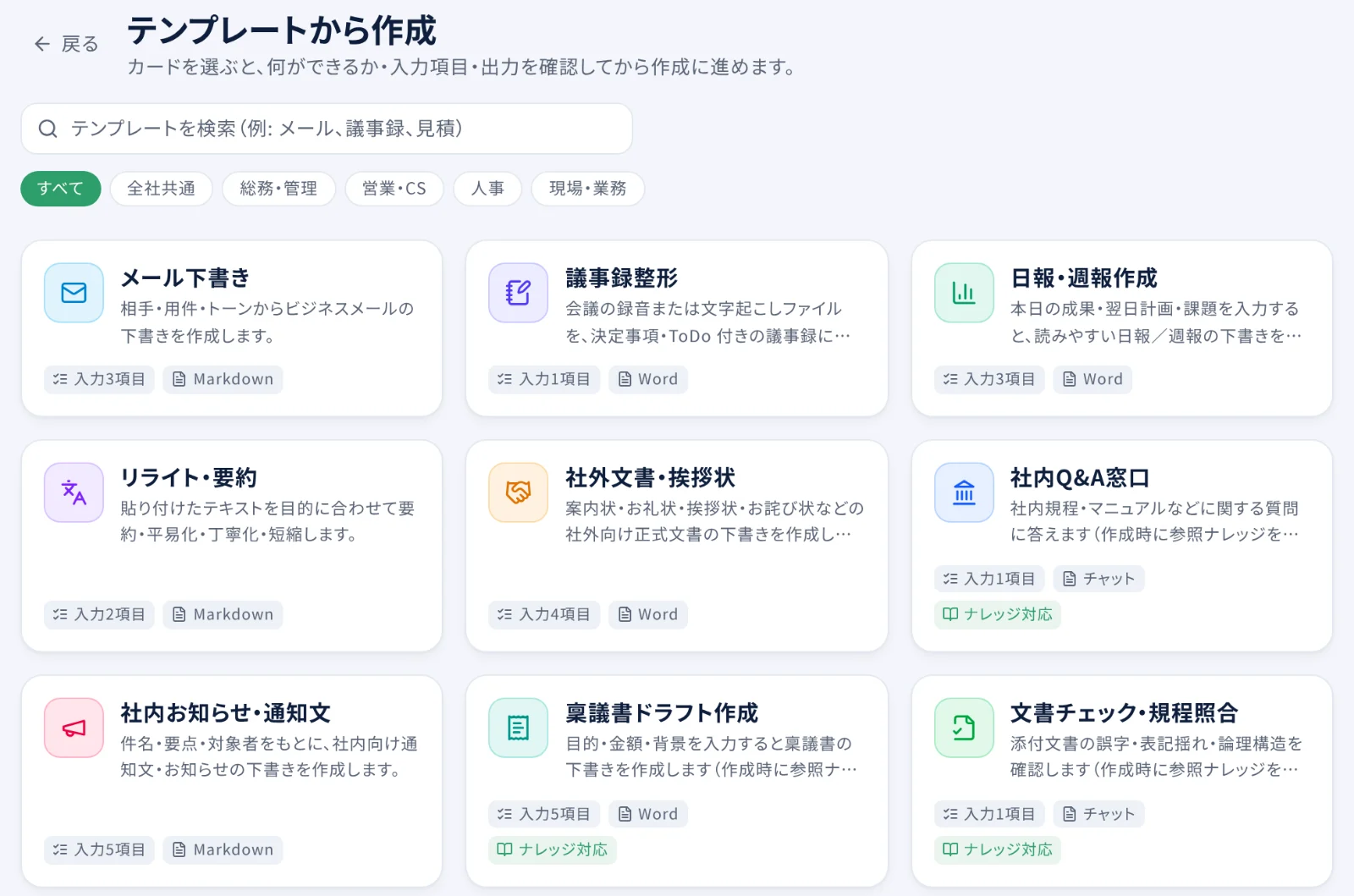Click 入力2項目 tag on リライト・要約 card
Screen dimensions: 1354x896
(x=99, y=614)
